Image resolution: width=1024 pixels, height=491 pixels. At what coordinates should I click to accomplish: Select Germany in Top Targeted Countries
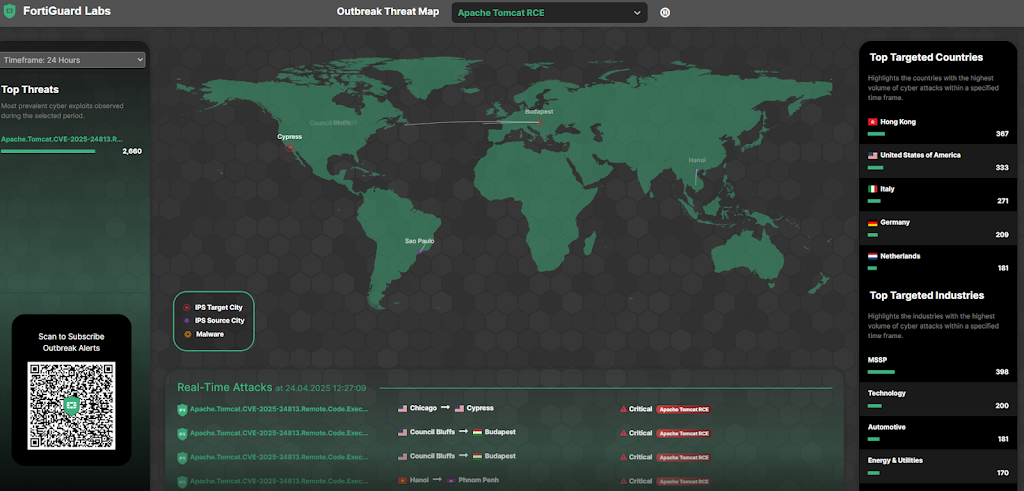(x=938, y=228)
